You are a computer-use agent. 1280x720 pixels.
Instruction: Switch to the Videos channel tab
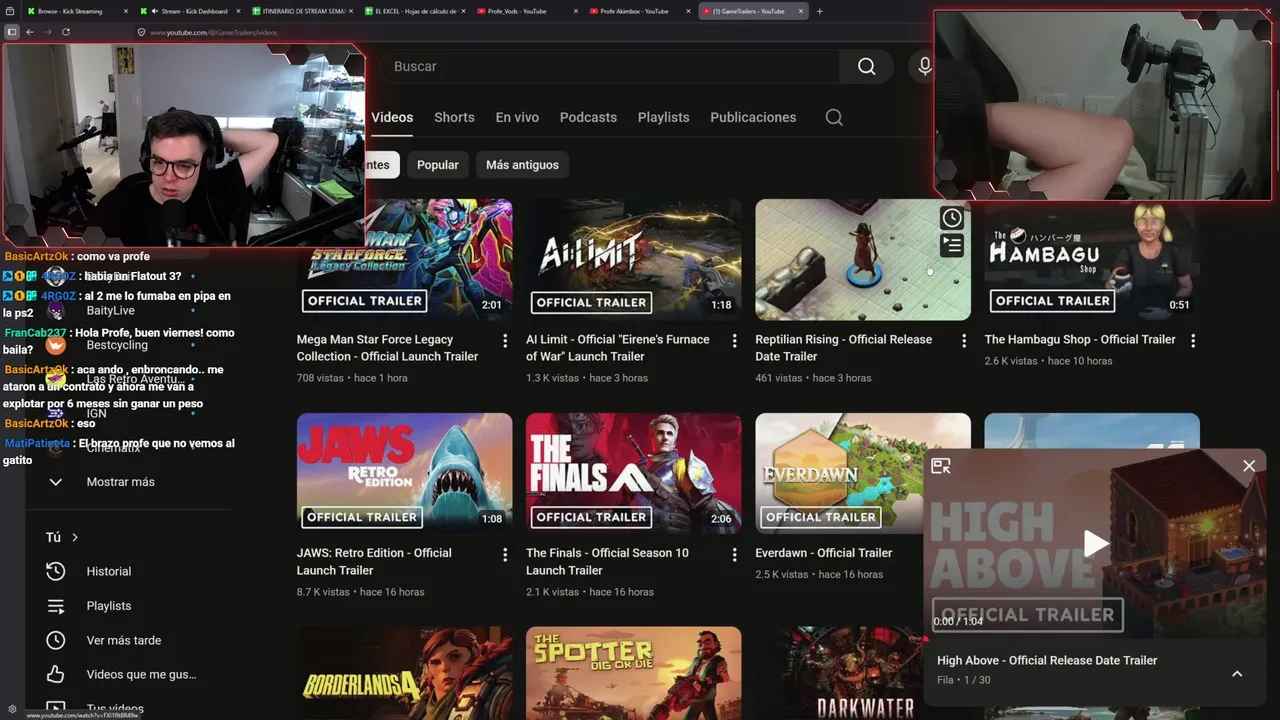tap(392, 117)
